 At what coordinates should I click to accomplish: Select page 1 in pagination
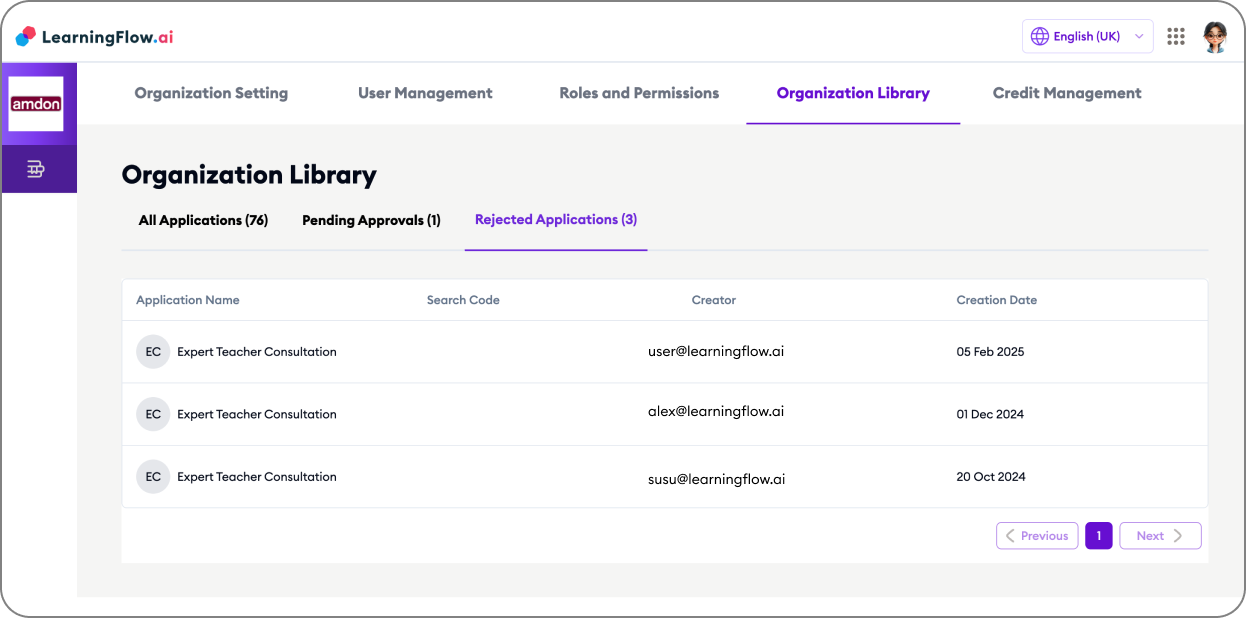coord(1098,536)
